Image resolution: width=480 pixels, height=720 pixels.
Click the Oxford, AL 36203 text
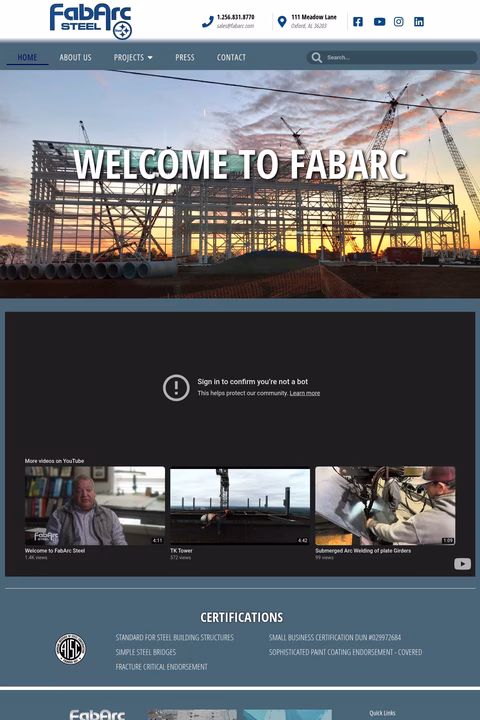click(309, 26)
